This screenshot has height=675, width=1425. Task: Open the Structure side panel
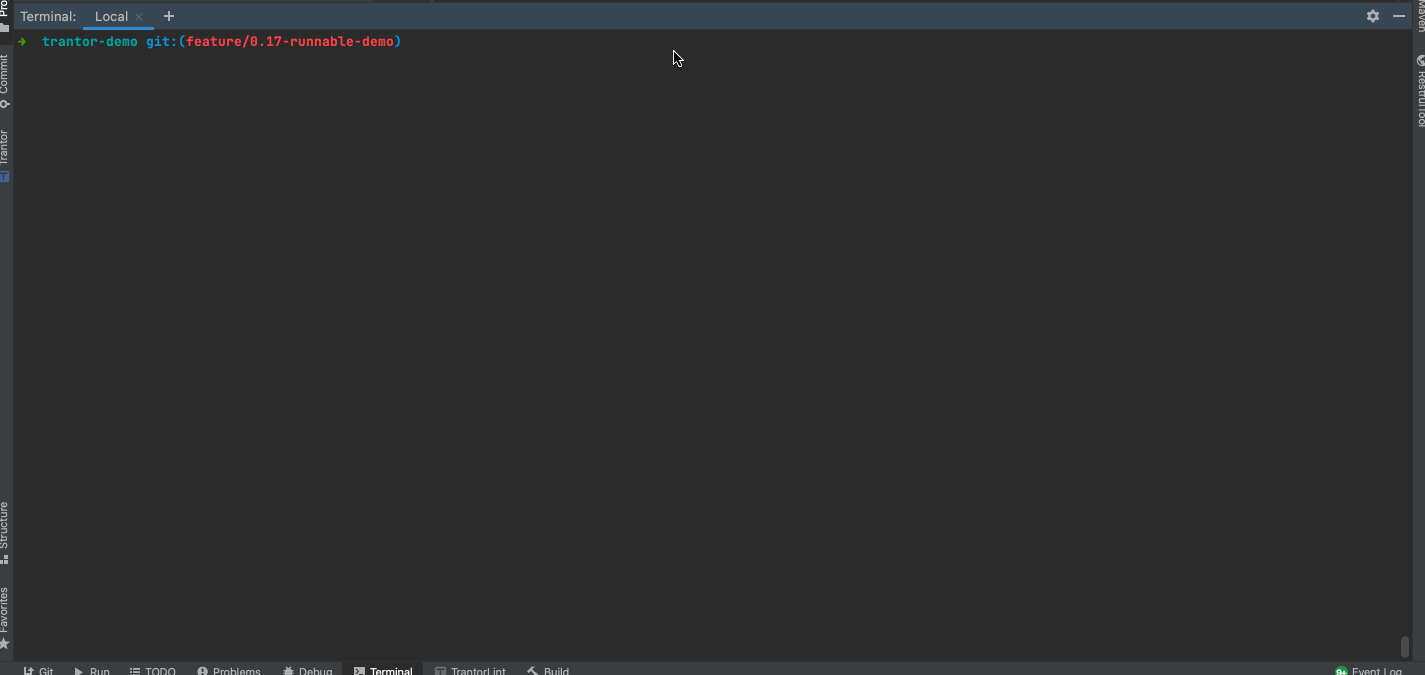coord(5,532)
